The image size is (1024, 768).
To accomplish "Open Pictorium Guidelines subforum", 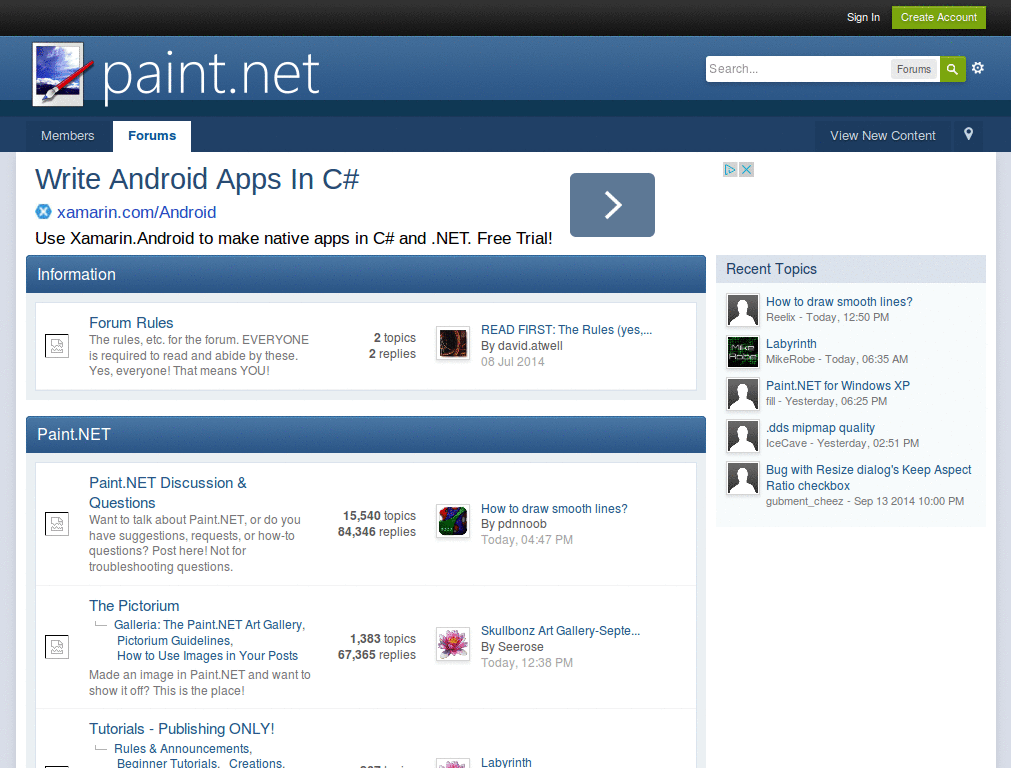I will (174, 641).
